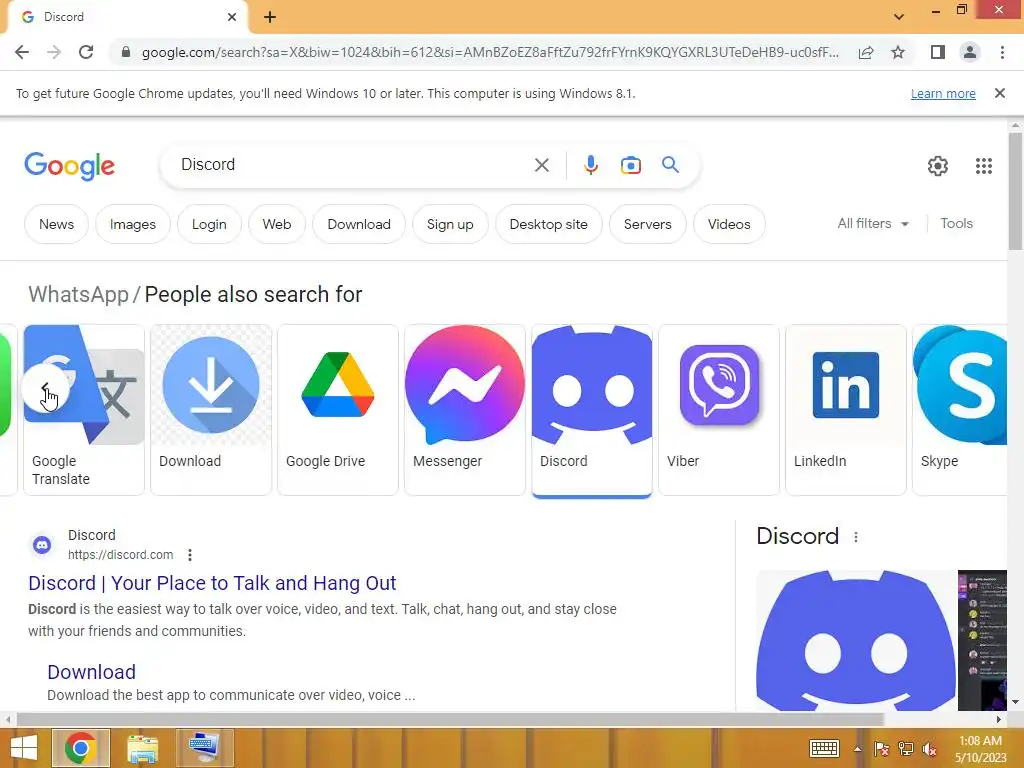
Task: Open Google apps grid icon
Action: (984, 166)
